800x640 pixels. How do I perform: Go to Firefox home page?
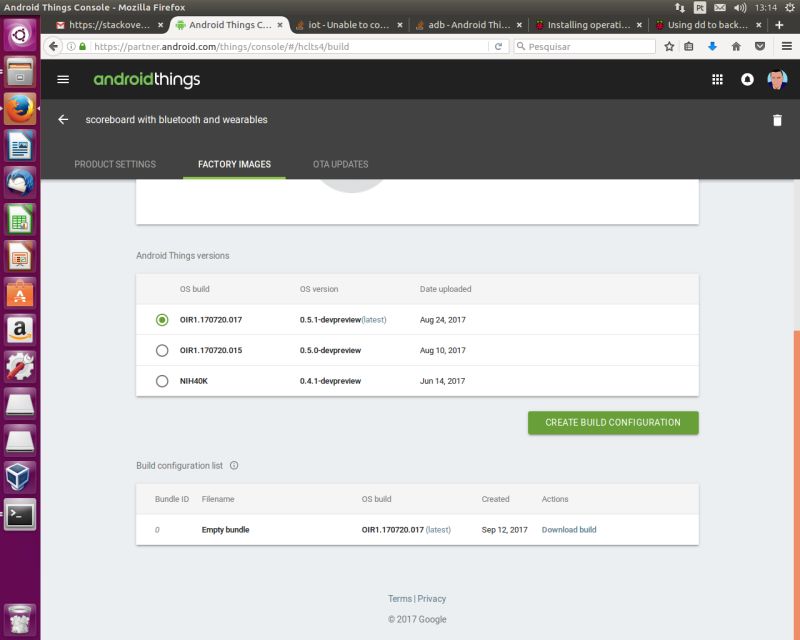(x=736, y=46)
